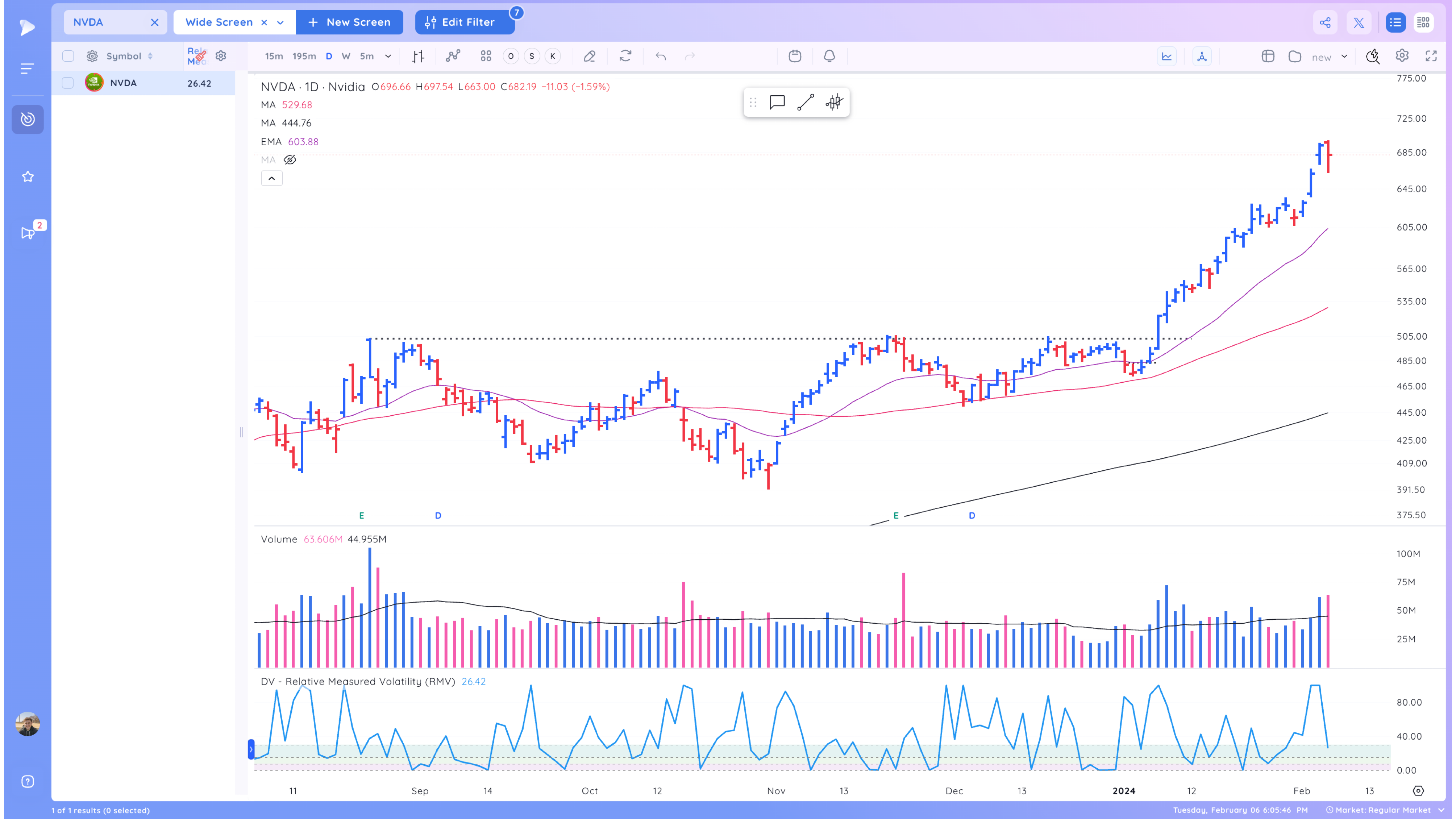
Task: Sort by the Symbol column
Action: 129,56
